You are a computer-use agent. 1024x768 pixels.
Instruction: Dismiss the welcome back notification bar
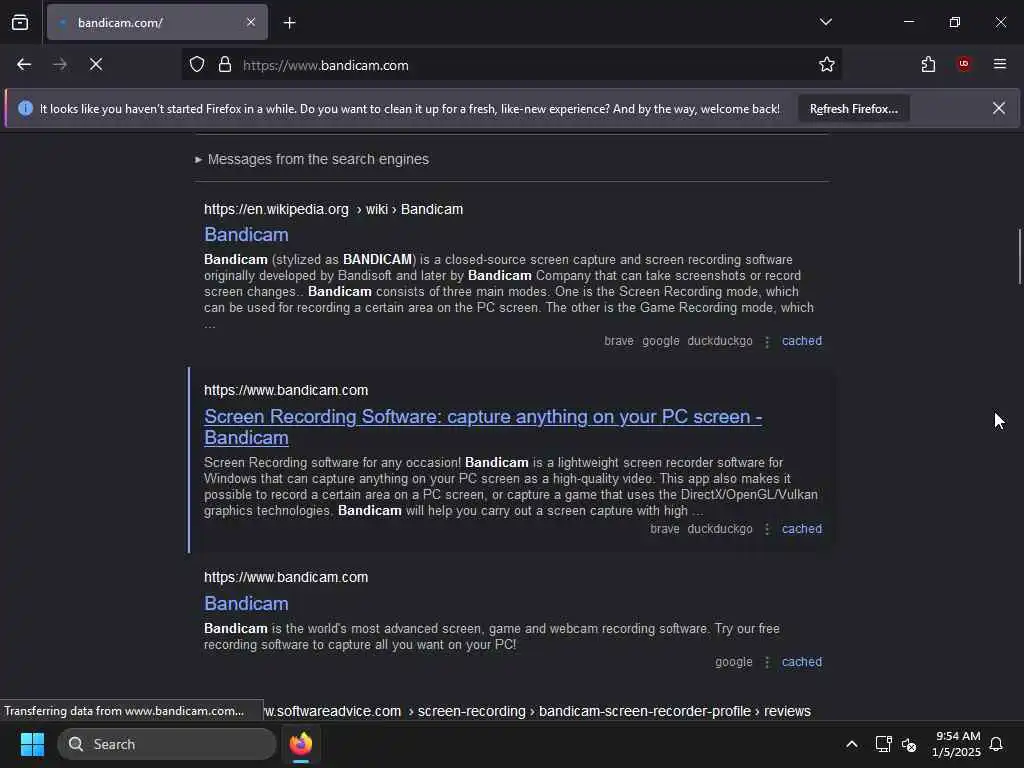pyautogui.click(x=999, y=108)
